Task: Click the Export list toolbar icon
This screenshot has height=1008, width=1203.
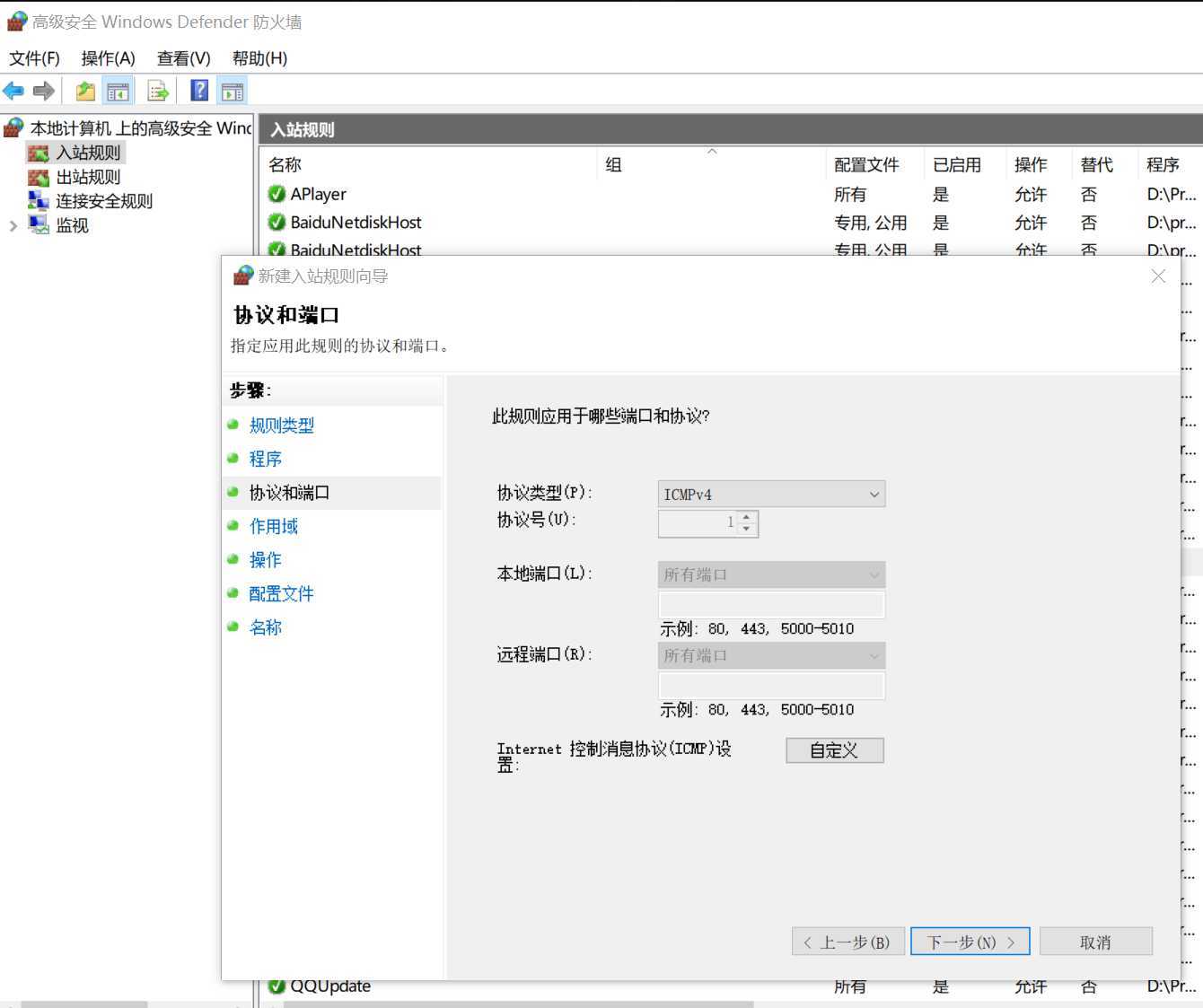Action: [x=158, y=91]
